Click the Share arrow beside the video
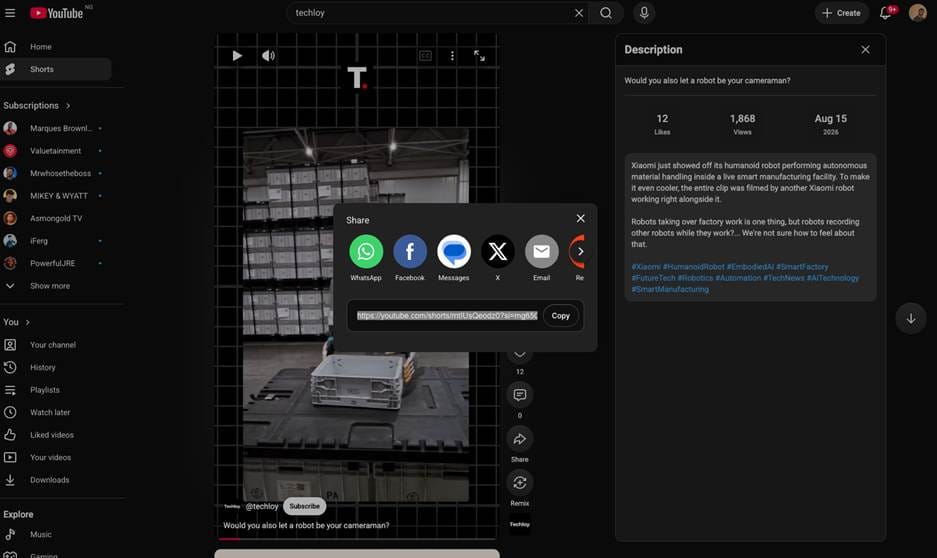937x558 pixels. click(520, 439)
